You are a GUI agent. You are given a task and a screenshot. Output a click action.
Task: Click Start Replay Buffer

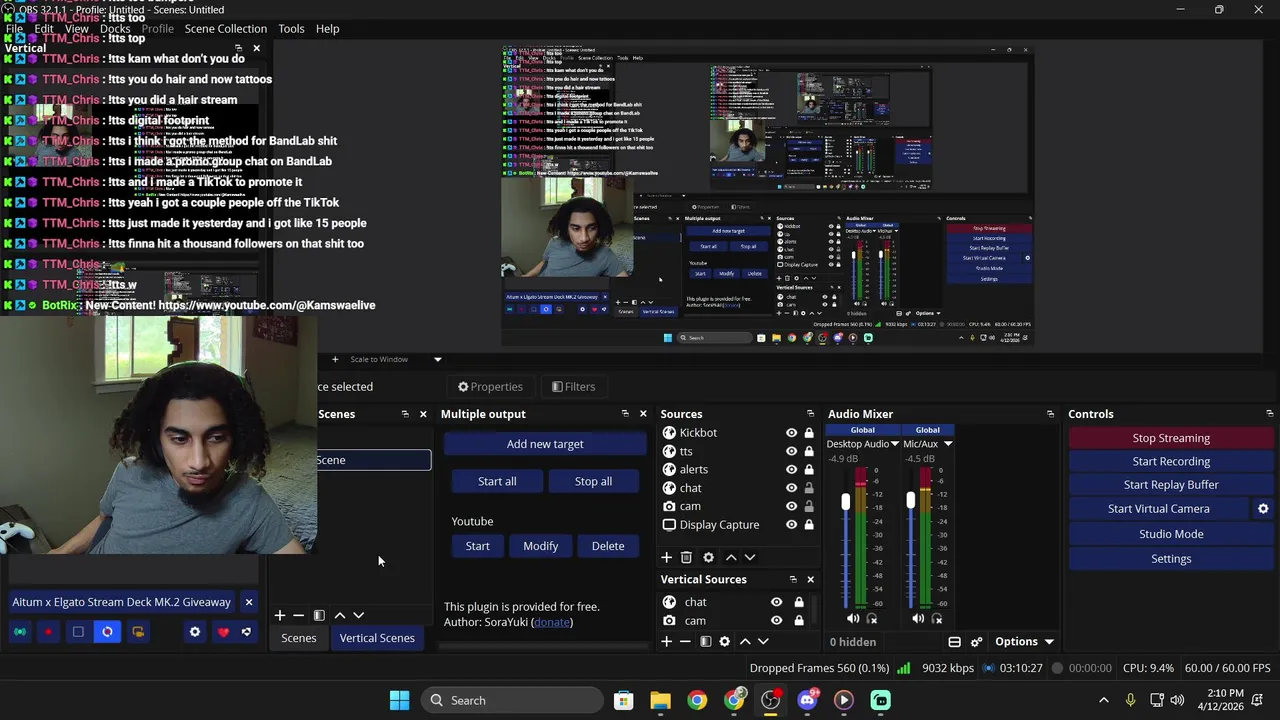coord(1171,485)
